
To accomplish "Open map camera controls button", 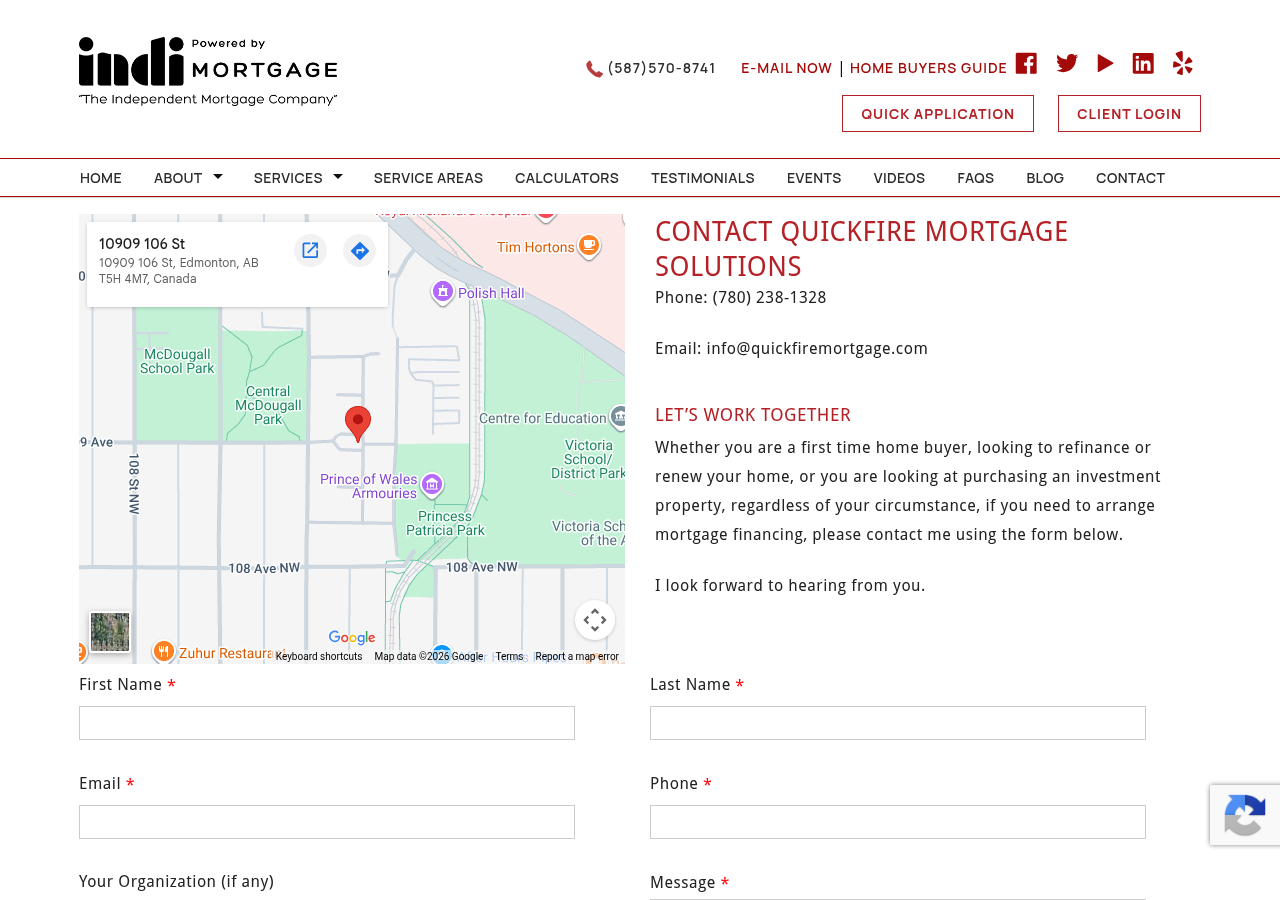I will click(595, 620).
